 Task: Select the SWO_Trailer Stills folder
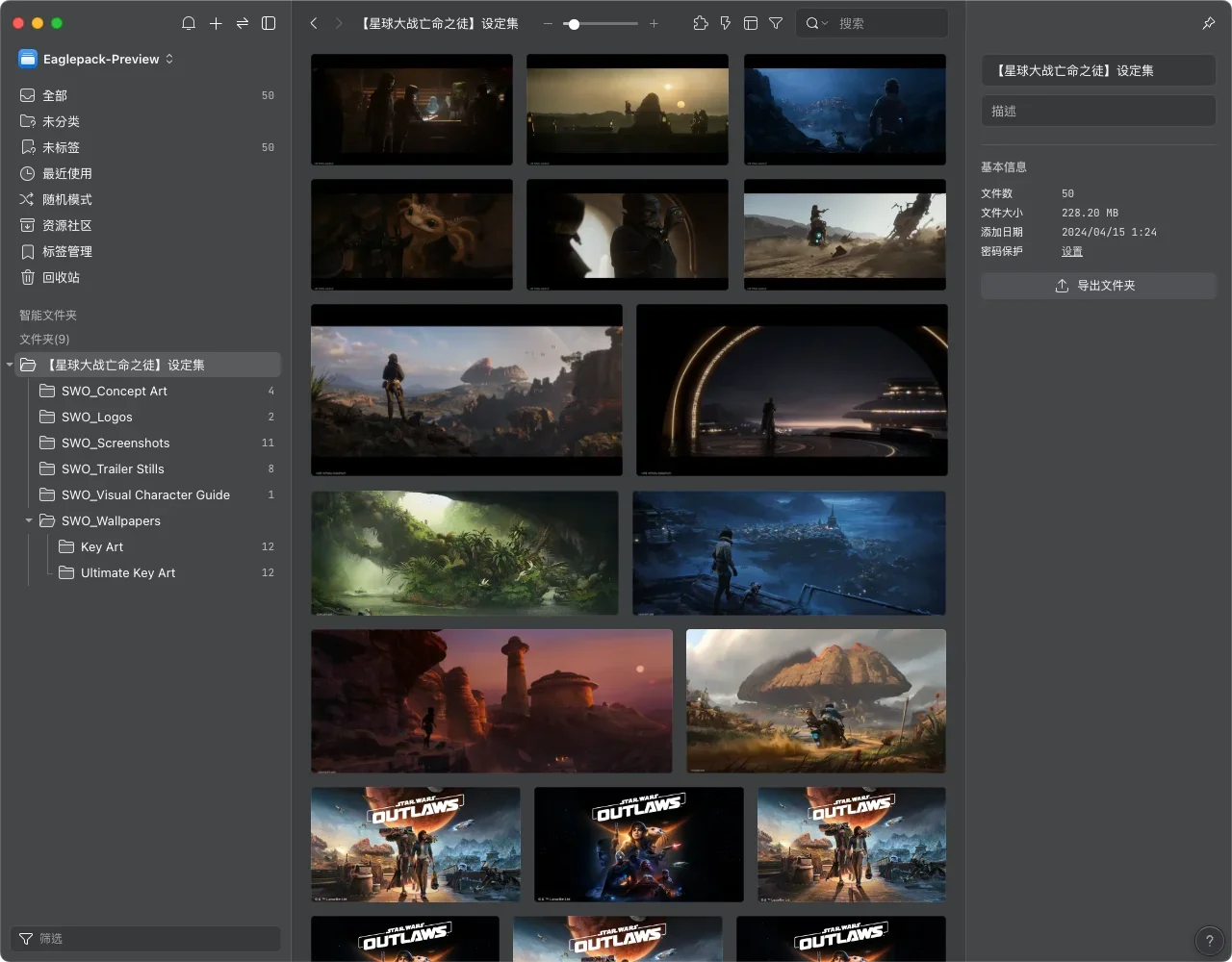(x=146, y=468)
